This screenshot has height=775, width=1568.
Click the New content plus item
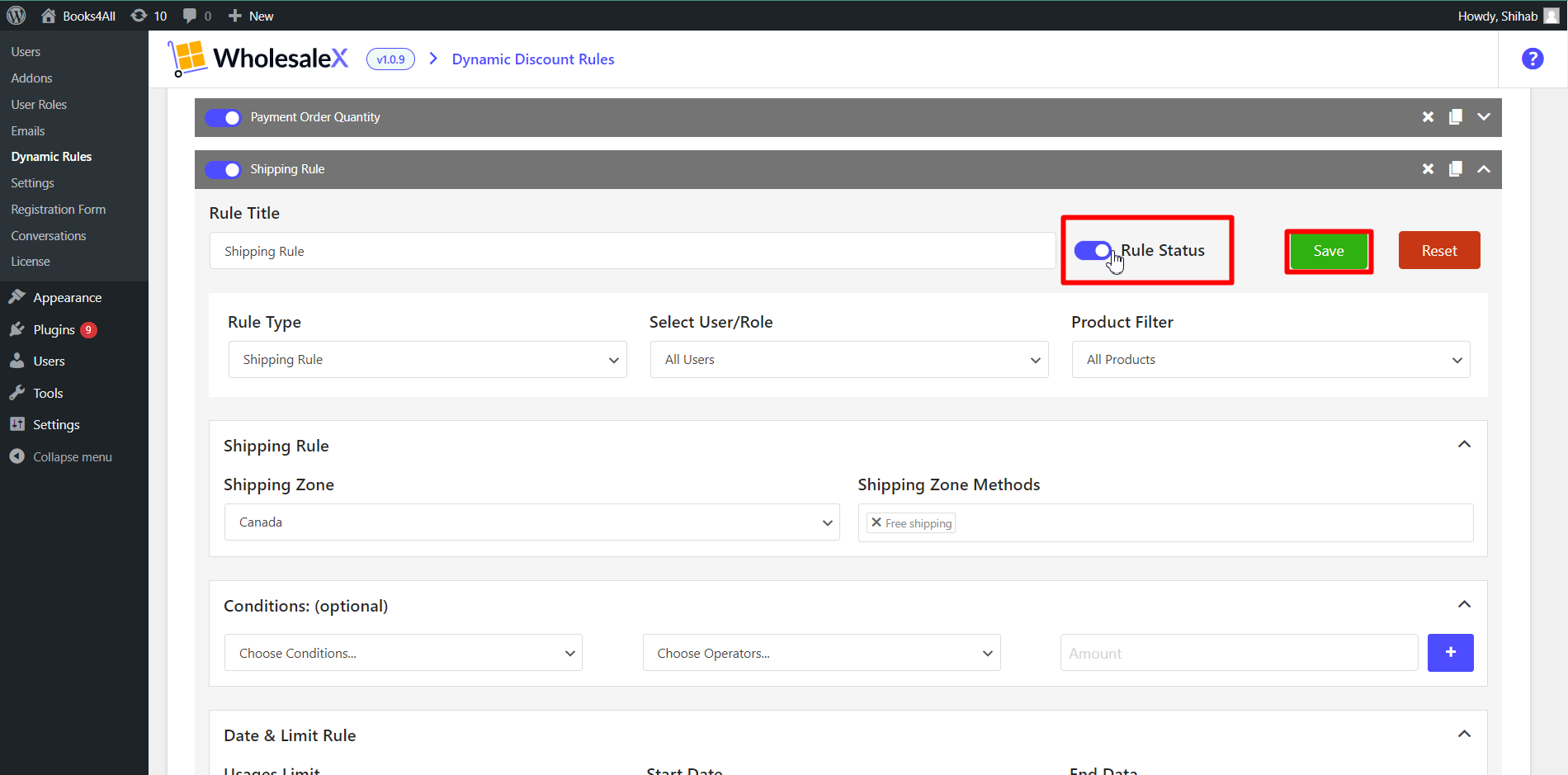point(251,16)
